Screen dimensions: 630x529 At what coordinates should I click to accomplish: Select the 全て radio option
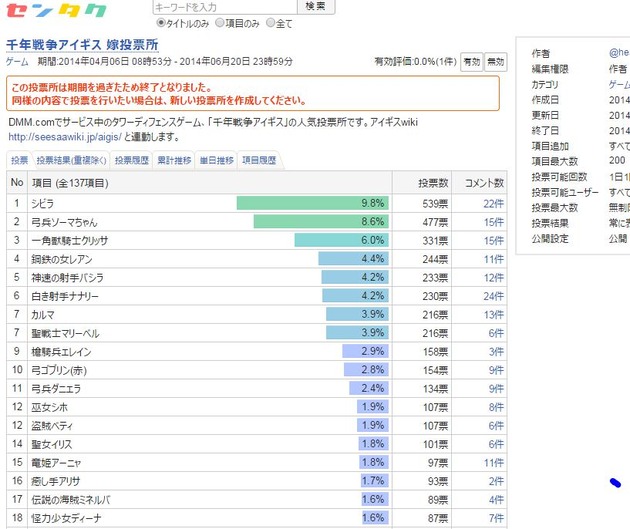click(271, 22)
